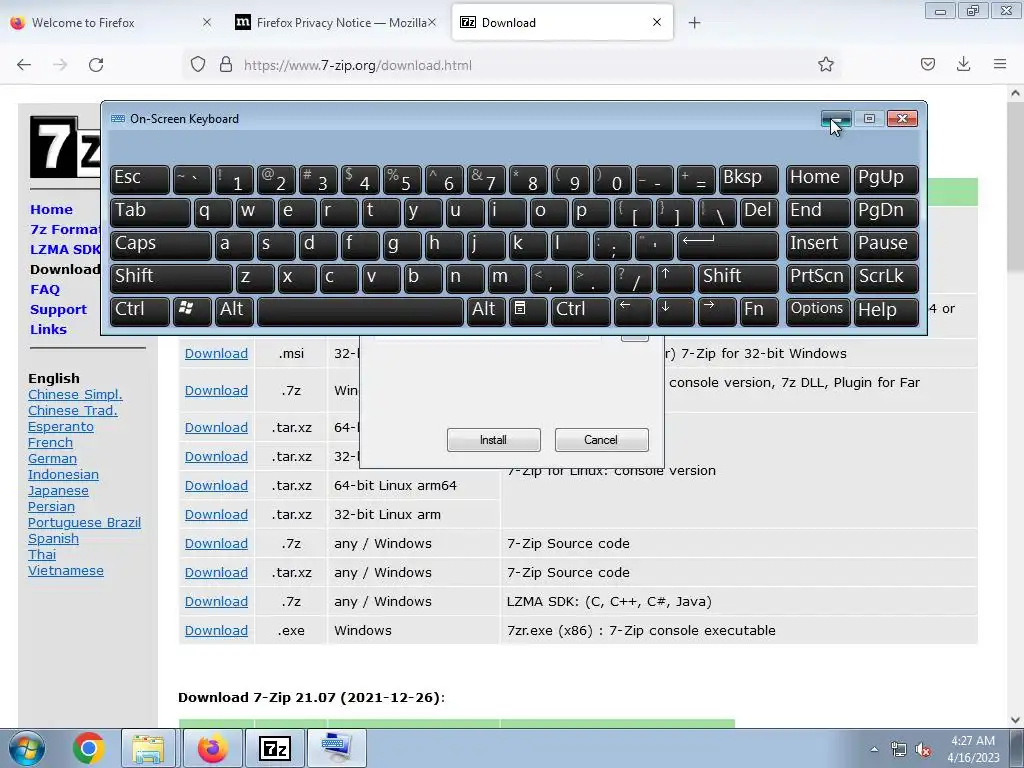
Task: Close the Download tab
Action: point(656,22)
